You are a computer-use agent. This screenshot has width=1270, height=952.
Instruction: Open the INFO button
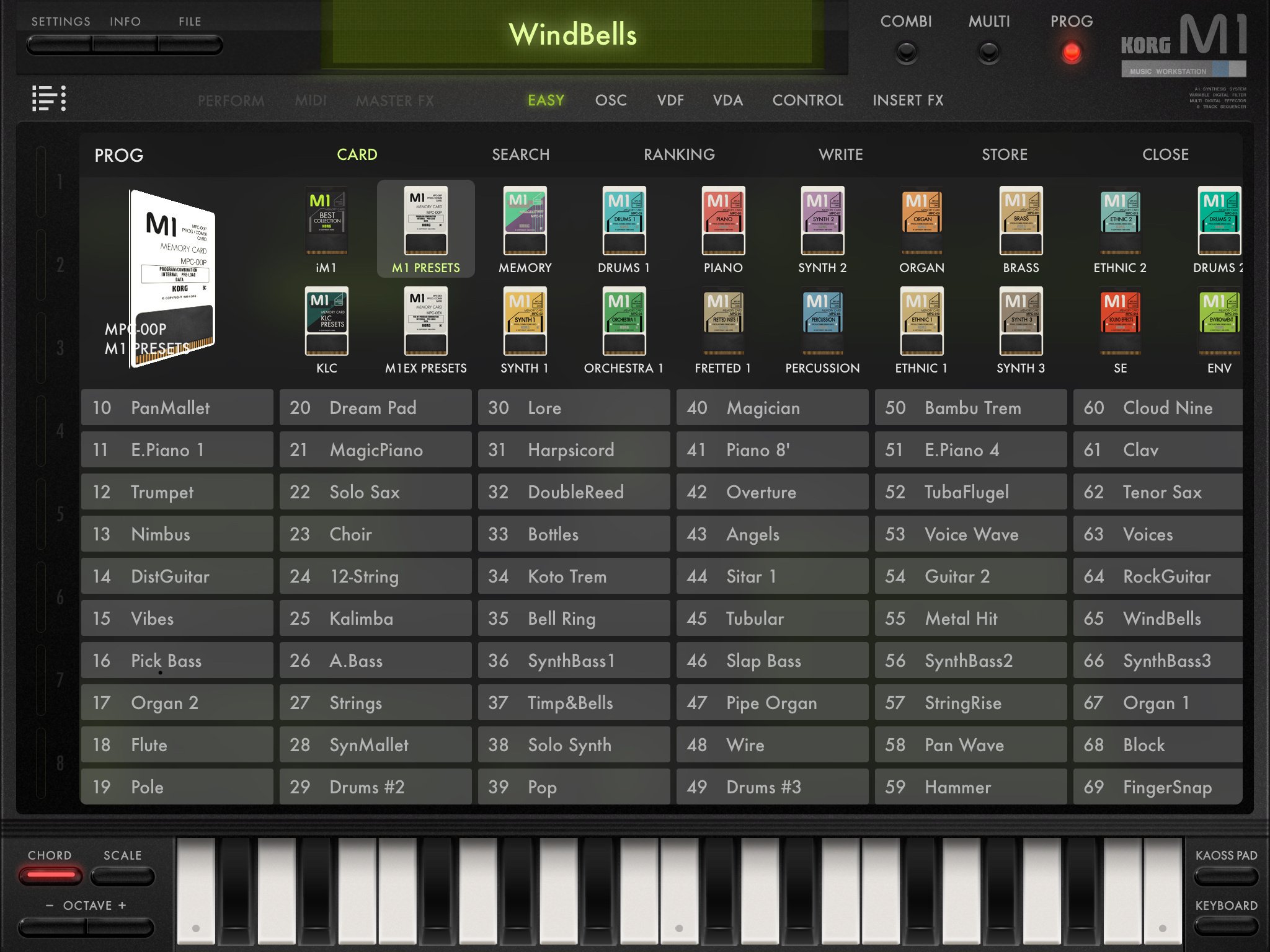pyautogui.click(x=125, y=45)
